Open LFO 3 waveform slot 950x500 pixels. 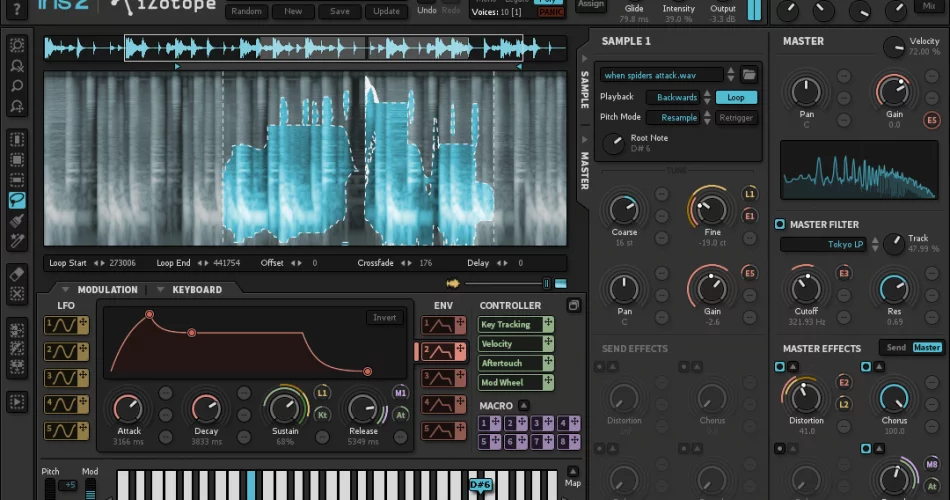click(x=67, y=378)
